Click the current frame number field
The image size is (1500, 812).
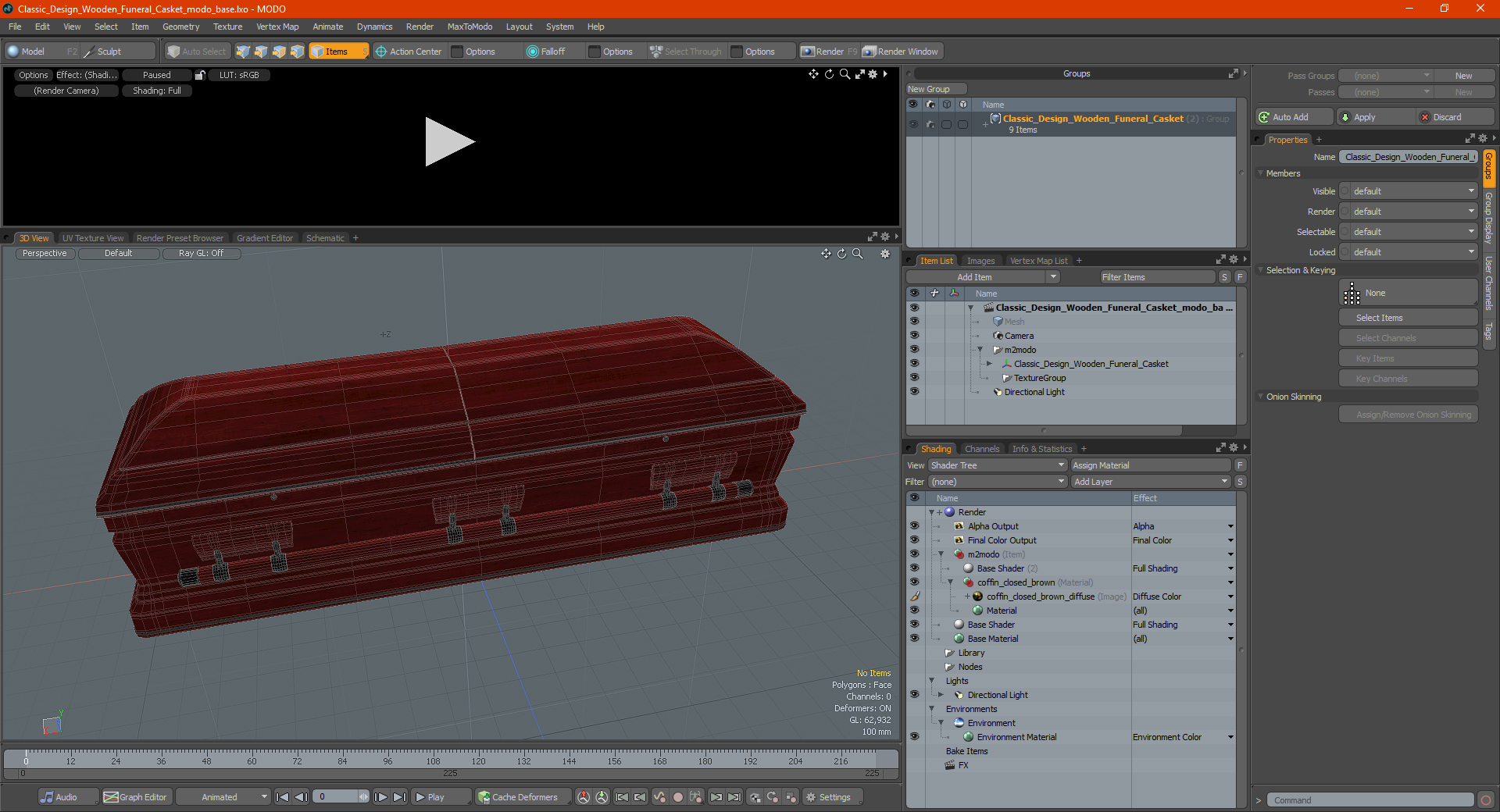click(336, 797)
